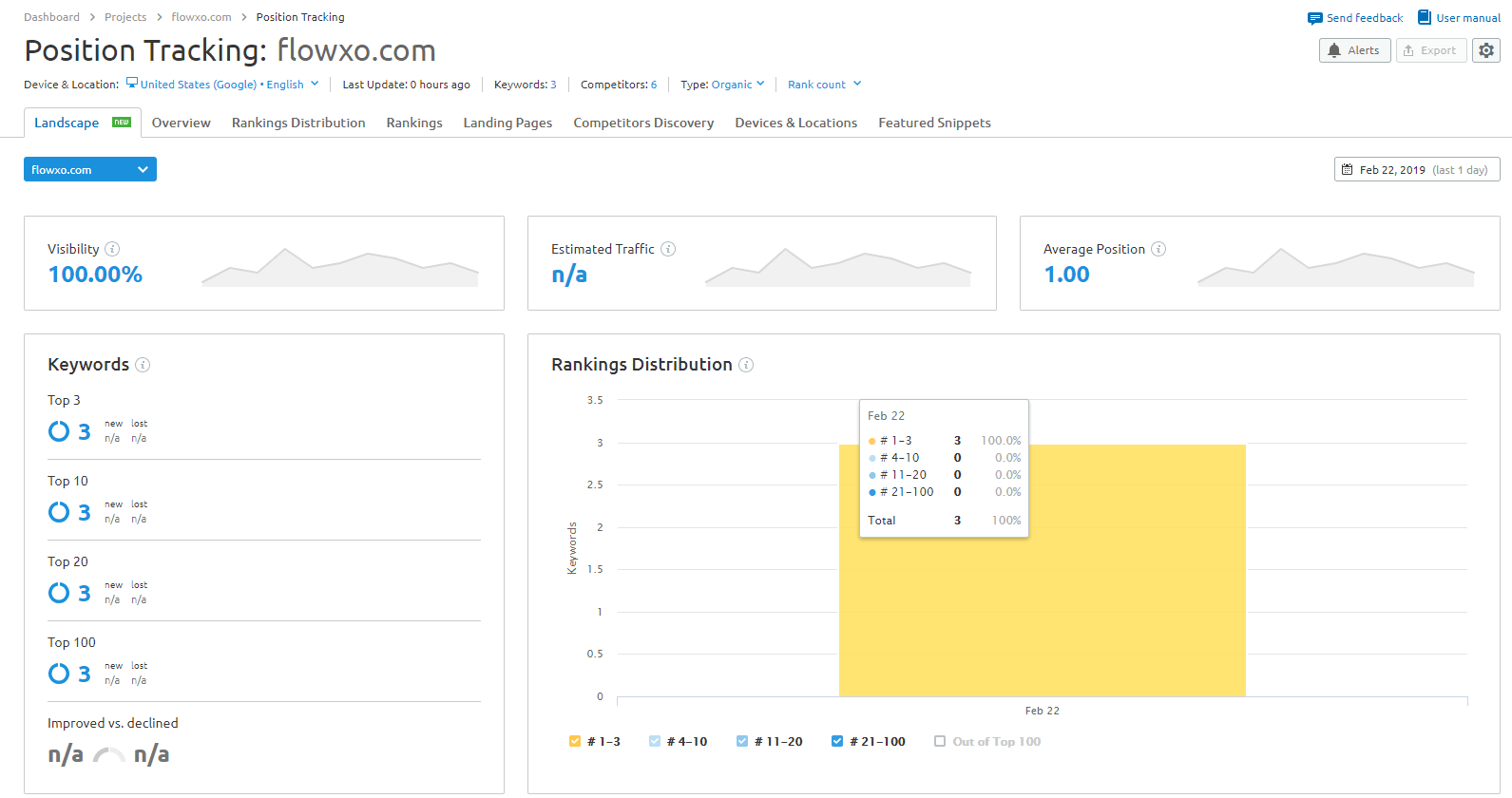Go to Dashboard breadcrumb link
This screenshot has width=1512, height=798.
click(52, 17)
